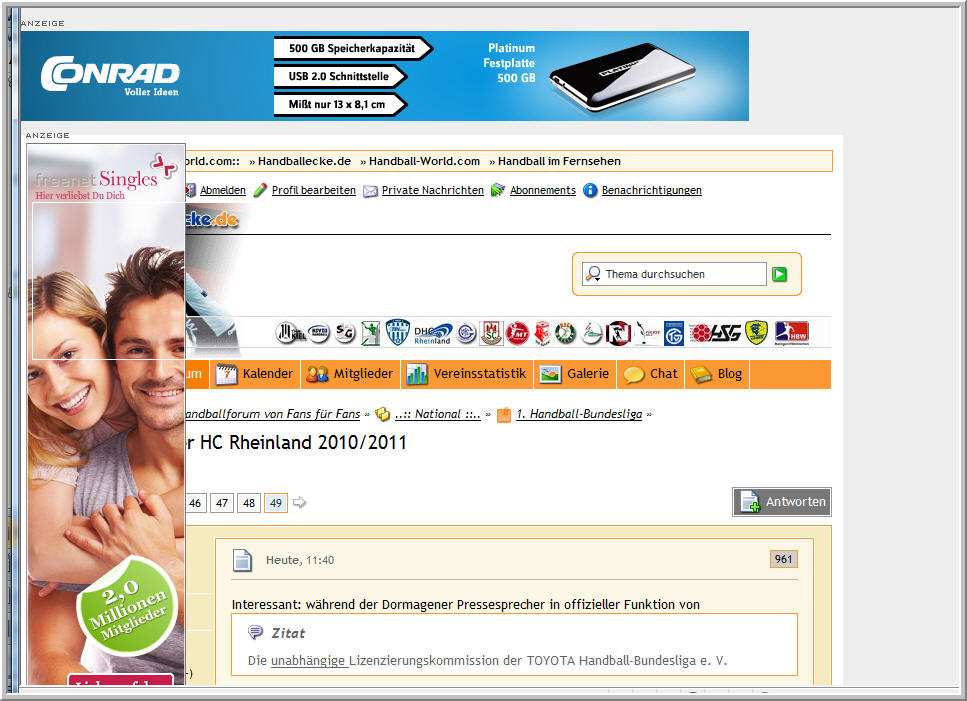Open the Vereinsstatistik tab
967x701 pixels.
[x=466, y=374]
